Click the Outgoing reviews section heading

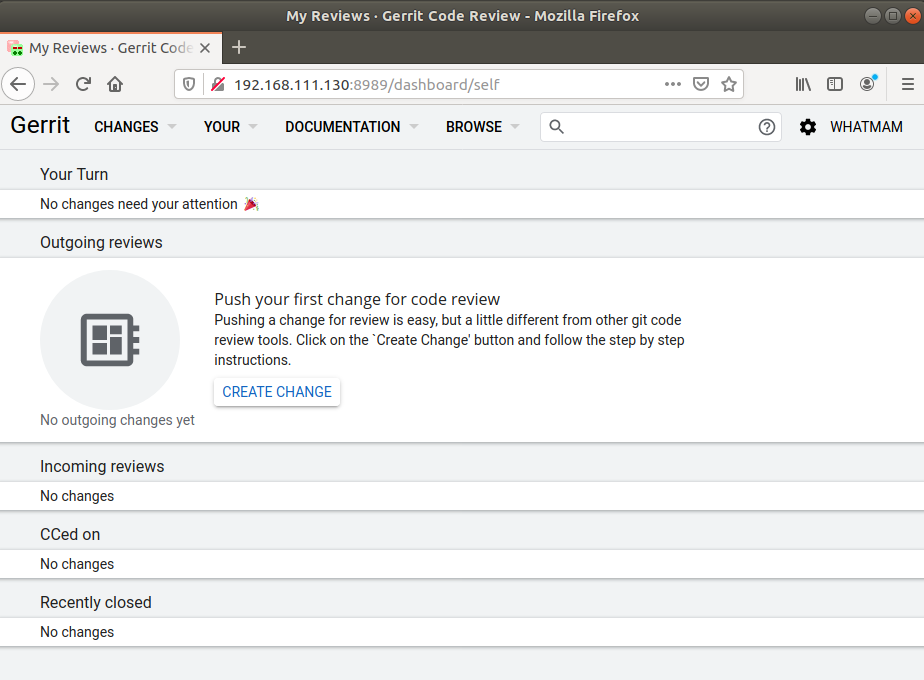(x=101, y=242)
